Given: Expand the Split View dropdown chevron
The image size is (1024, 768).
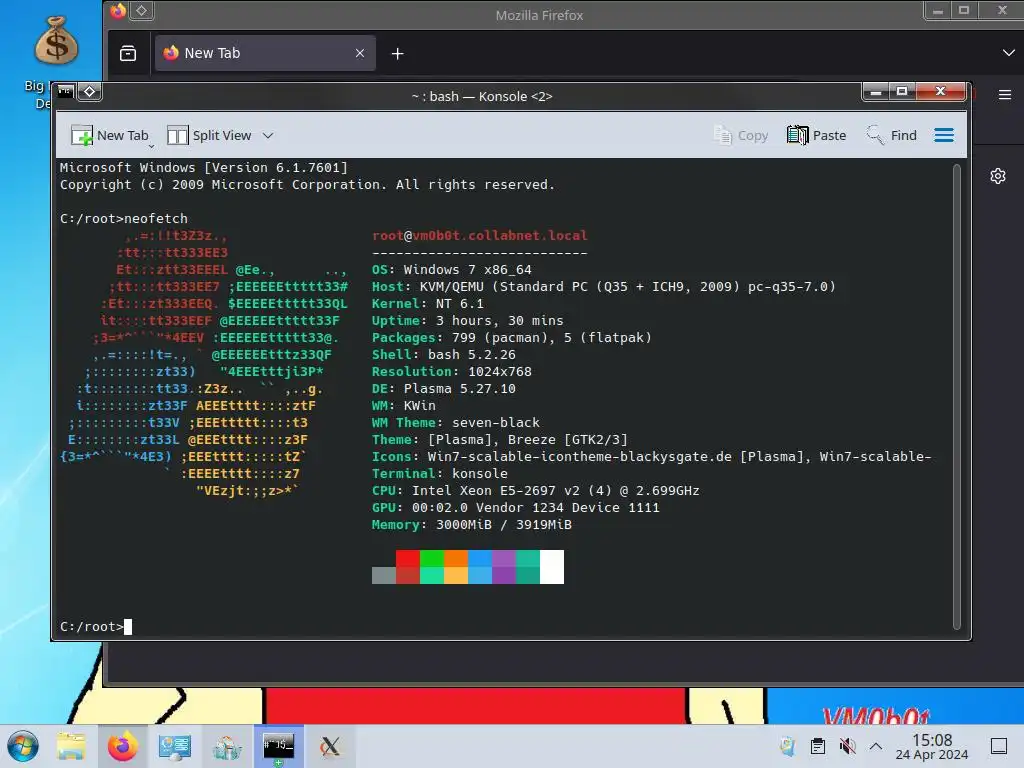Looking at the screenshot, I should pyautogui.click(x=268, y=136).
